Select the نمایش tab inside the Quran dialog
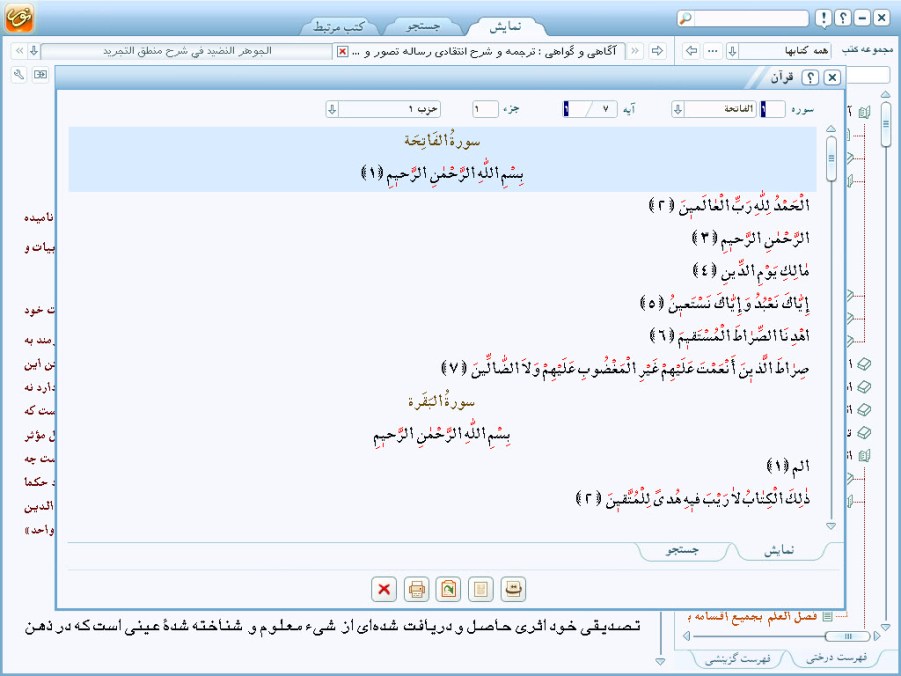901x676 pixels. [779, 550]
